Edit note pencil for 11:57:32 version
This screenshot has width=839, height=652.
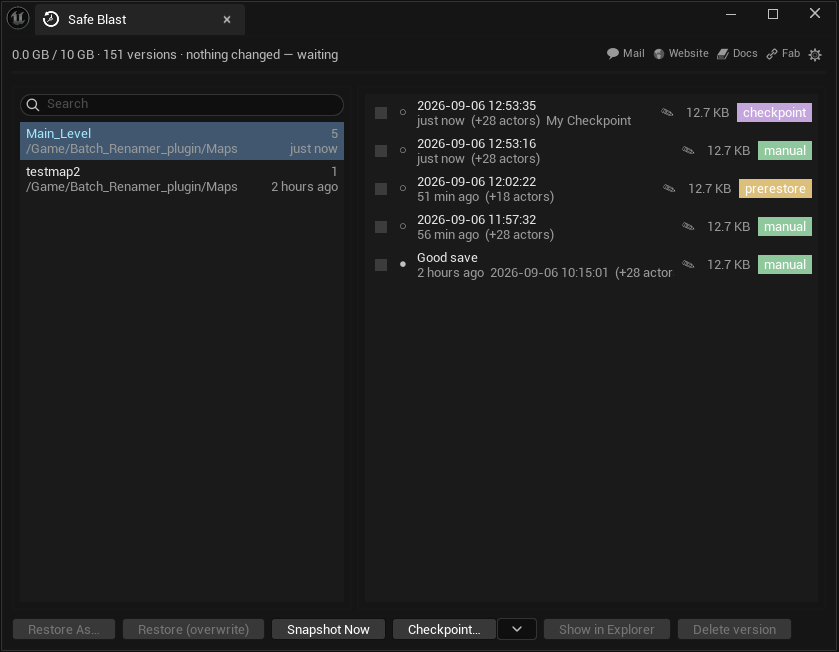tap(688, 226)
